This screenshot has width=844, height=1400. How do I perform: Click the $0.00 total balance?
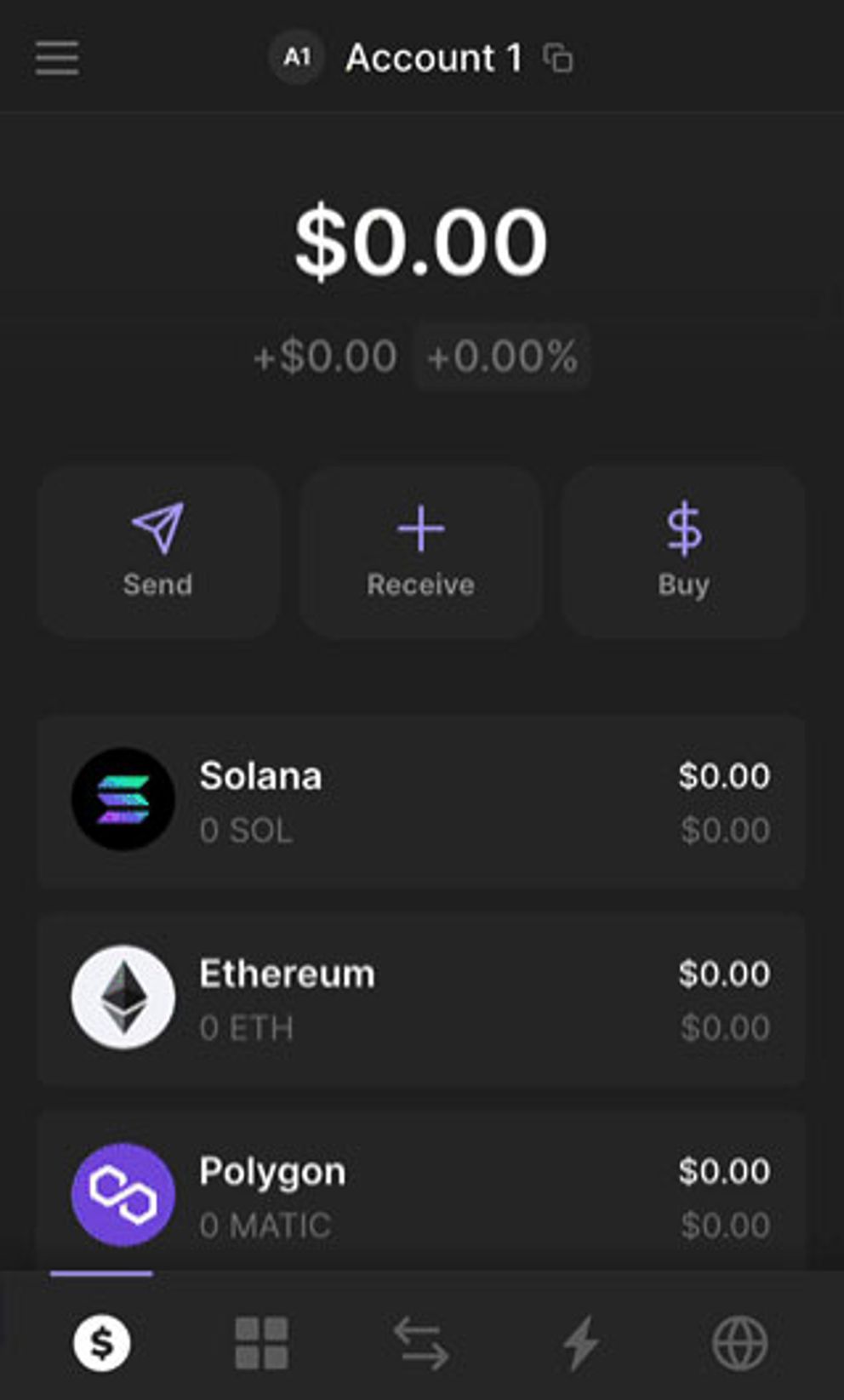pyautogui.click(x=421, y=243)
